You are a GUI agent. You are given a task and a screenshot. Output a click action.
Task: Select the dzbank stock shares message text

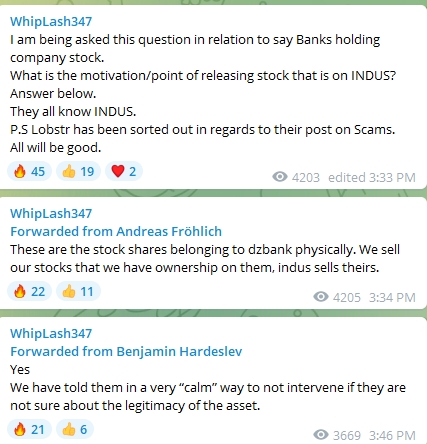click(x=205, y=258)
